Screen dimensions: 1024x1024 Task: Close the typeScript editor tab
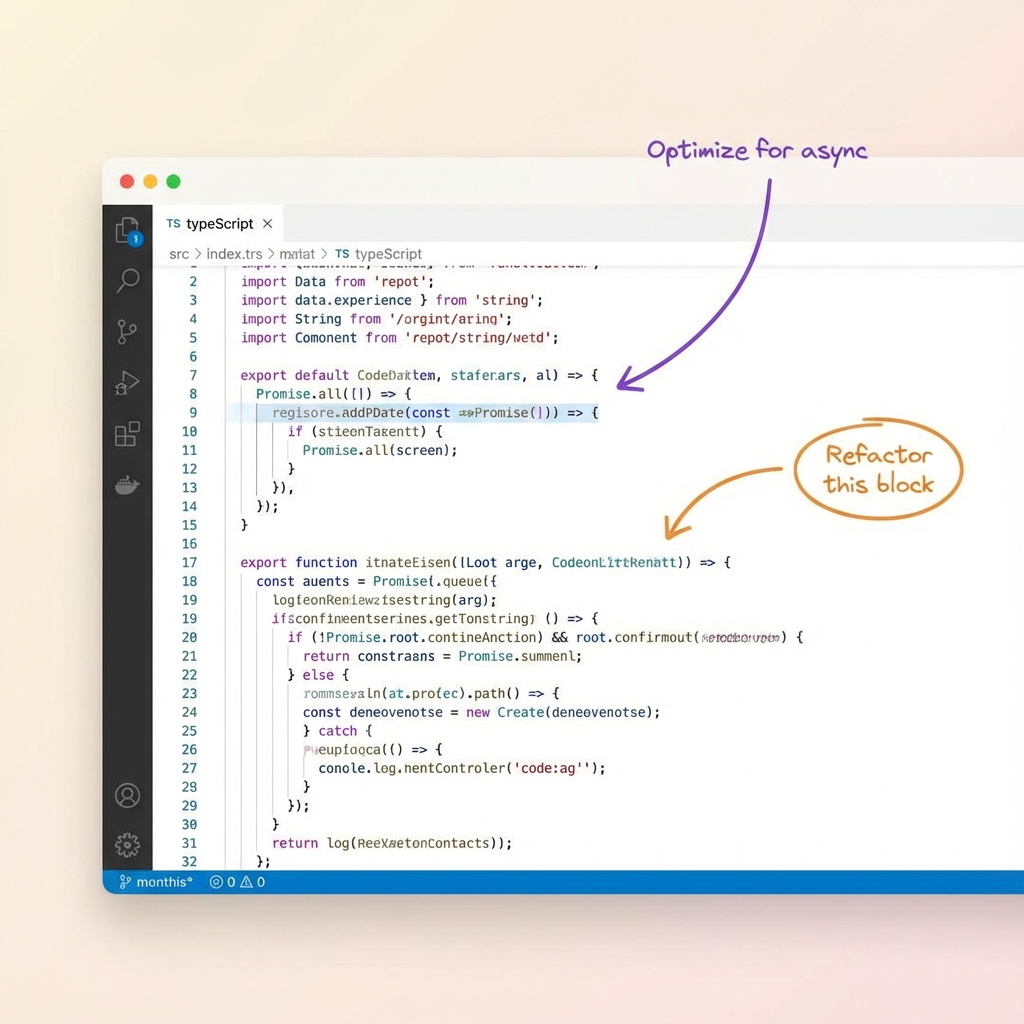[267, 224]
